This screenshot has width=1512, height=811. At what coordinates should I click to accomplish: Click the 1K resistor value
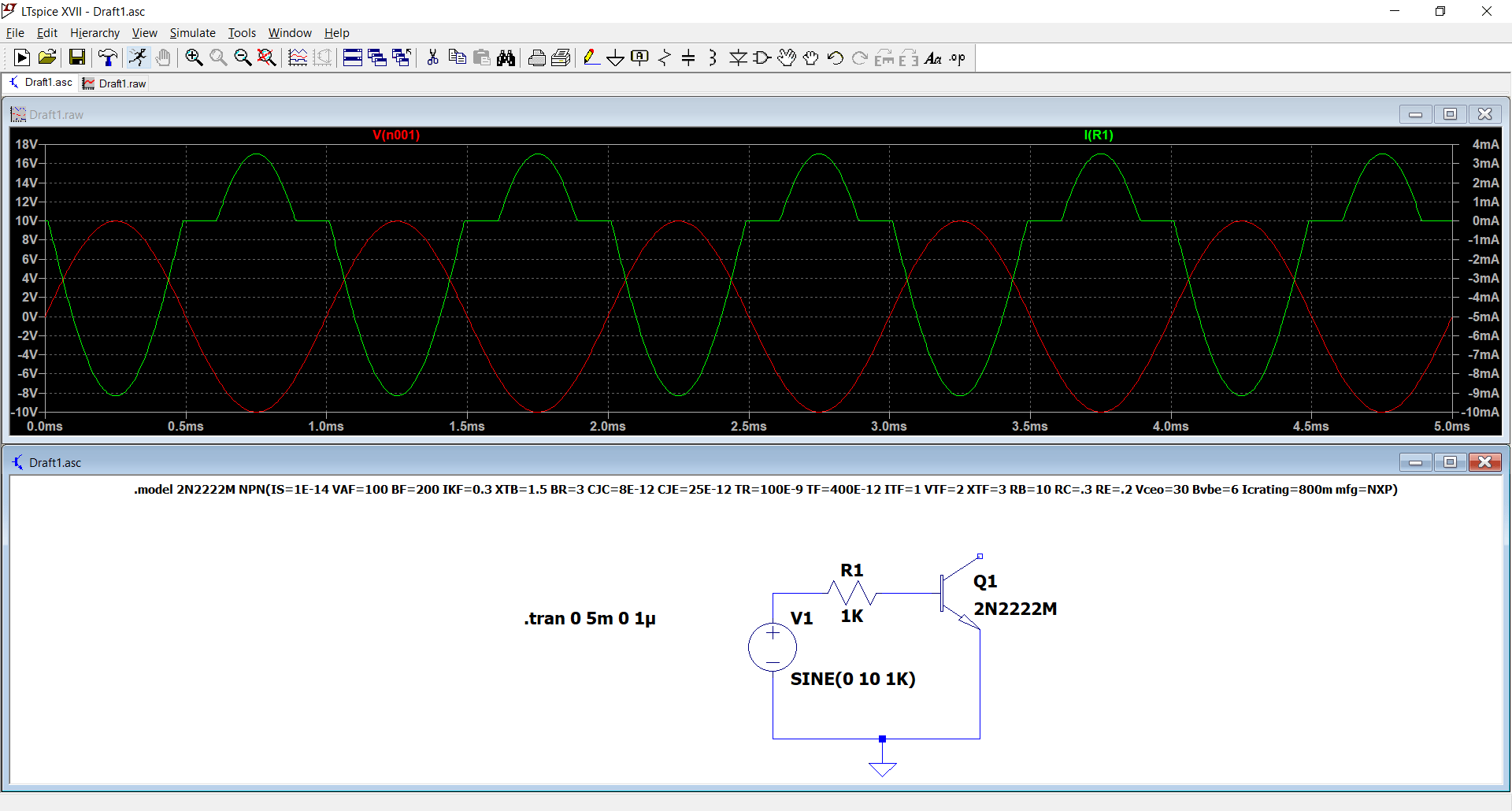coord(852,616)
